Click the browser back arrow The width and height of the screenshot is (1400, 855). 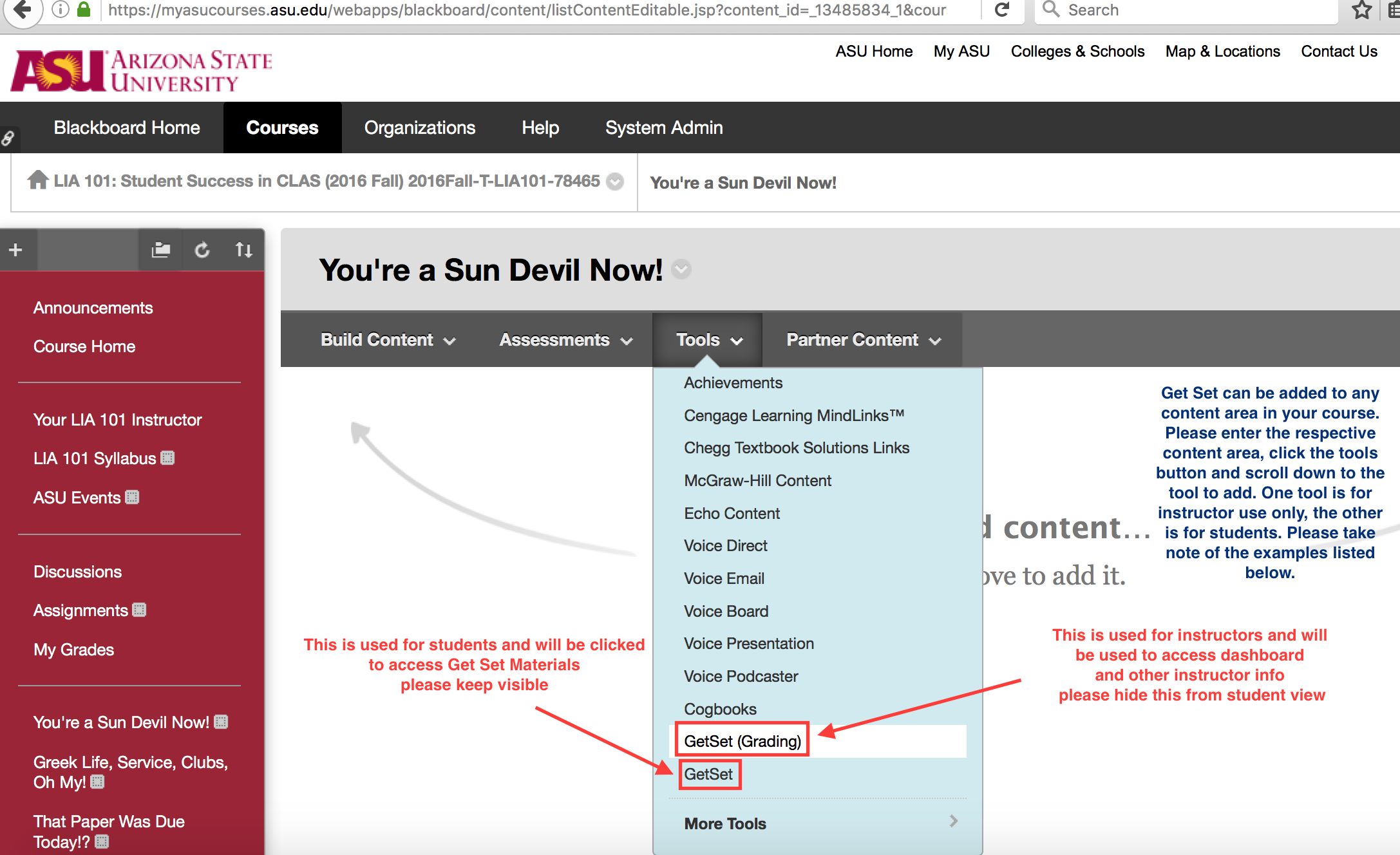(x=22, y=9)
